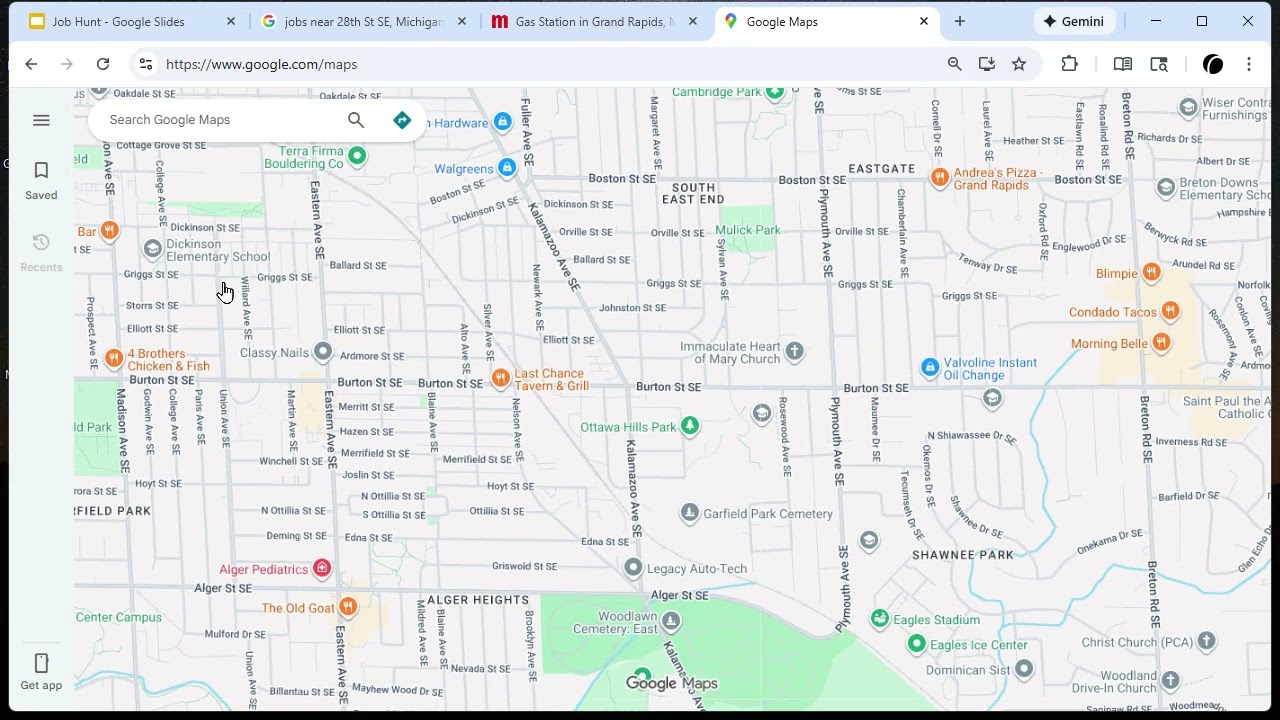Viewport: 1280px width, 720px height.
Task: Click the Last Chance Tavern & Grill pin
Action: [500, 378]
